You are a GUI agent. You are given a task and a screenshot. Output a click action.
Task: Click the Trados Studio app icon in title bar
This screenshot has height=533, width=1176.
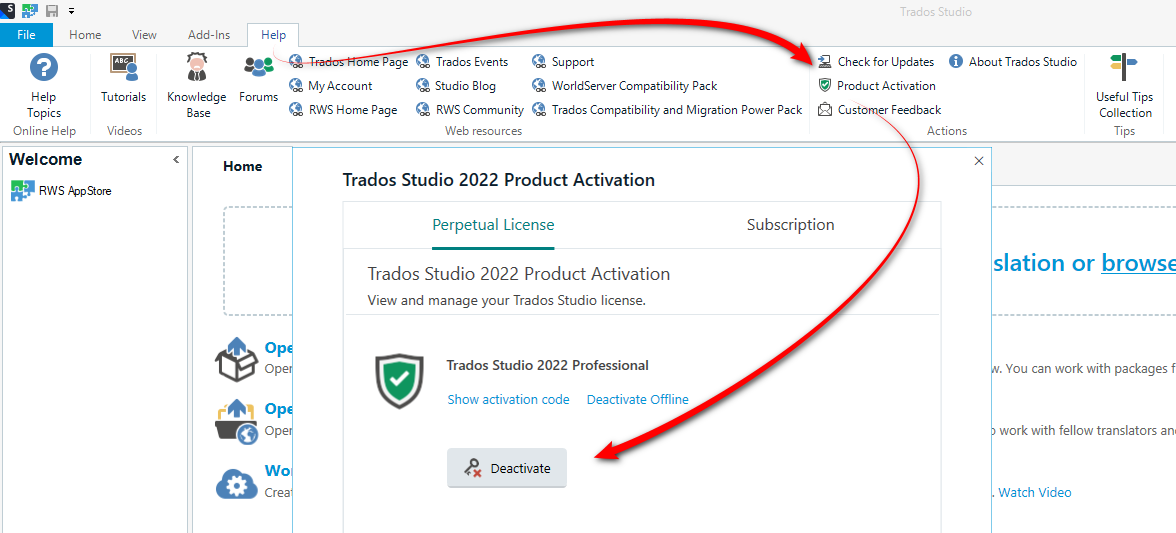[8, 10]
